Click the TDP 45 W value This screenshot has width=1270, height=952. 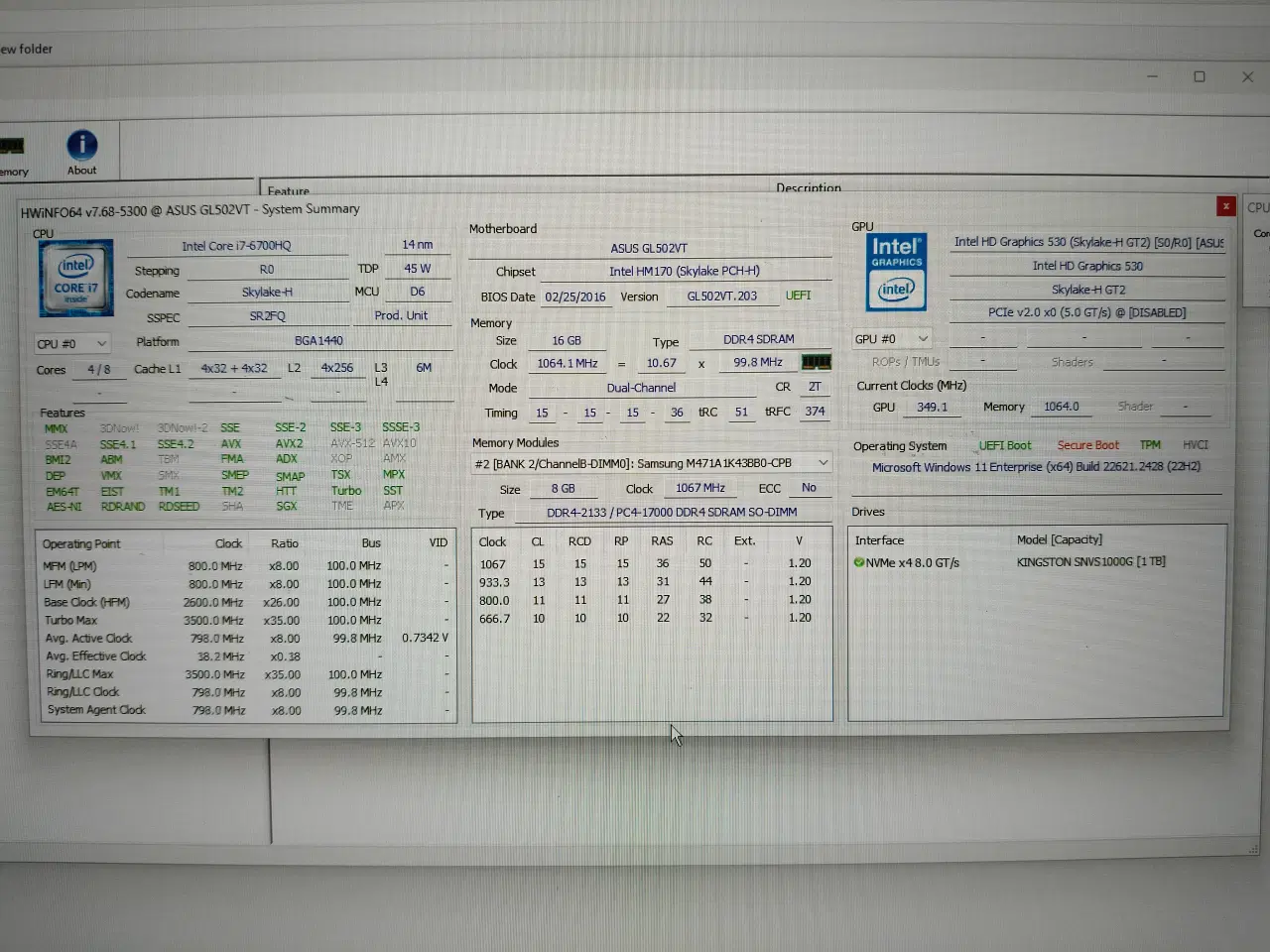pyautogui.click(x=417, y=268)
